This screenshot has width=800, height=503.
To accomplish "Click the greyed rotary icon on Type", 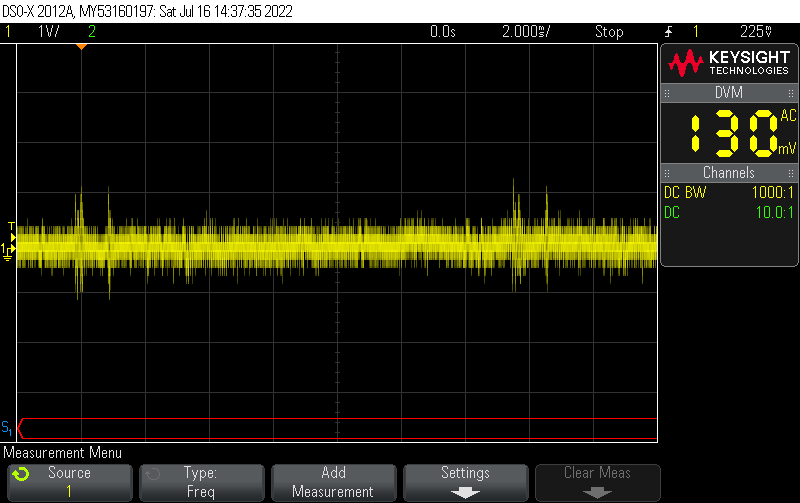I will (153, 474).
